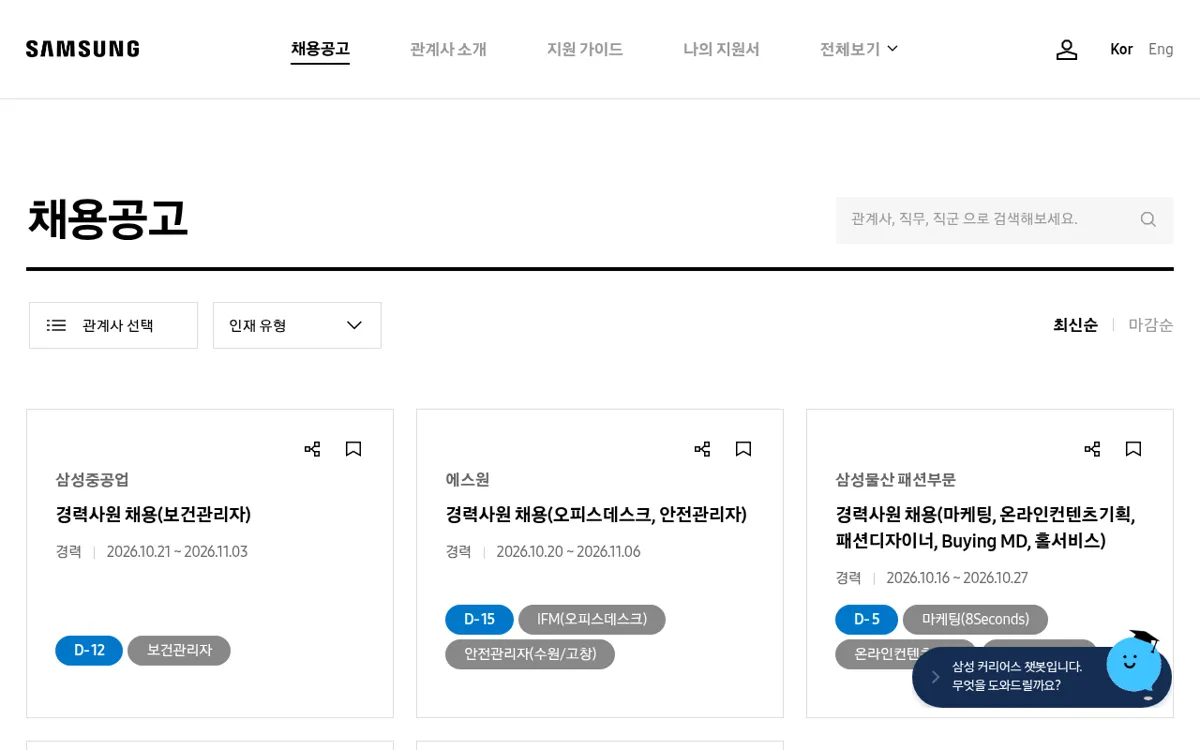This screenshot has width=1200, height=750.
Task: Open the 나의 지원서 menu
Action: [x=721, y=49]
